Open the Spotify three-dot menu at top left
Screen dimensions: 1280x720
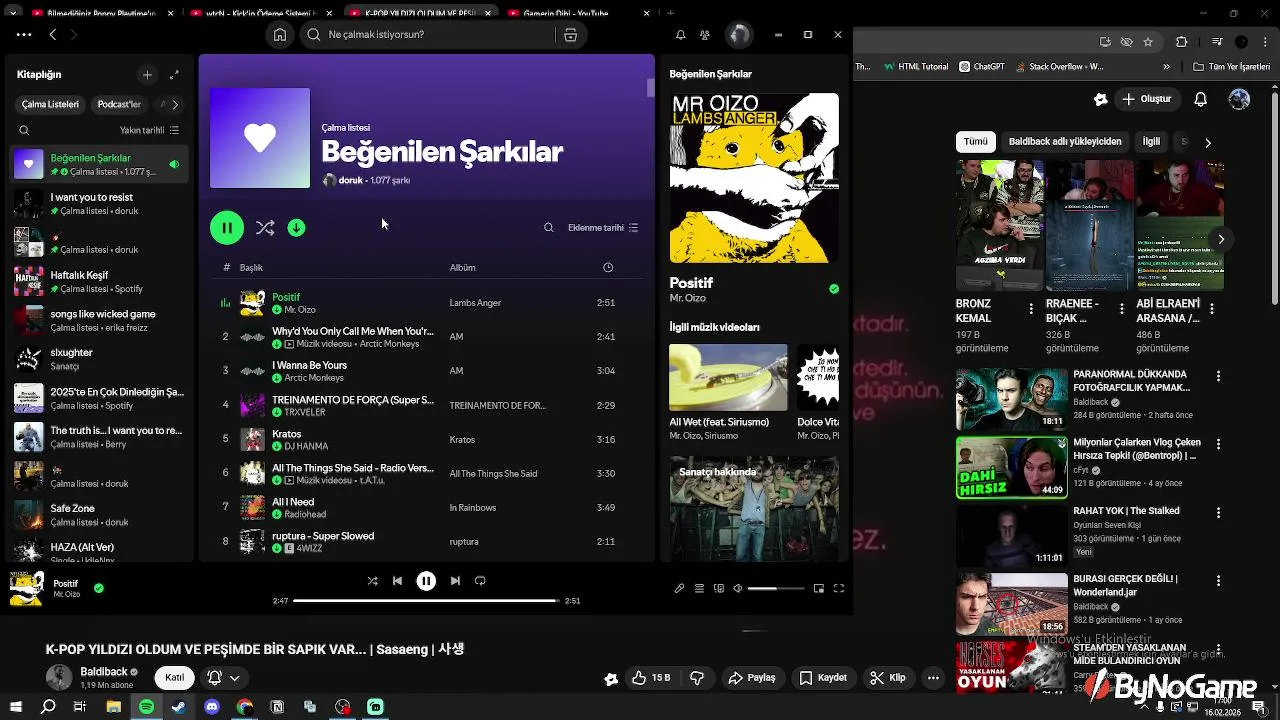(x=23, y=34)
